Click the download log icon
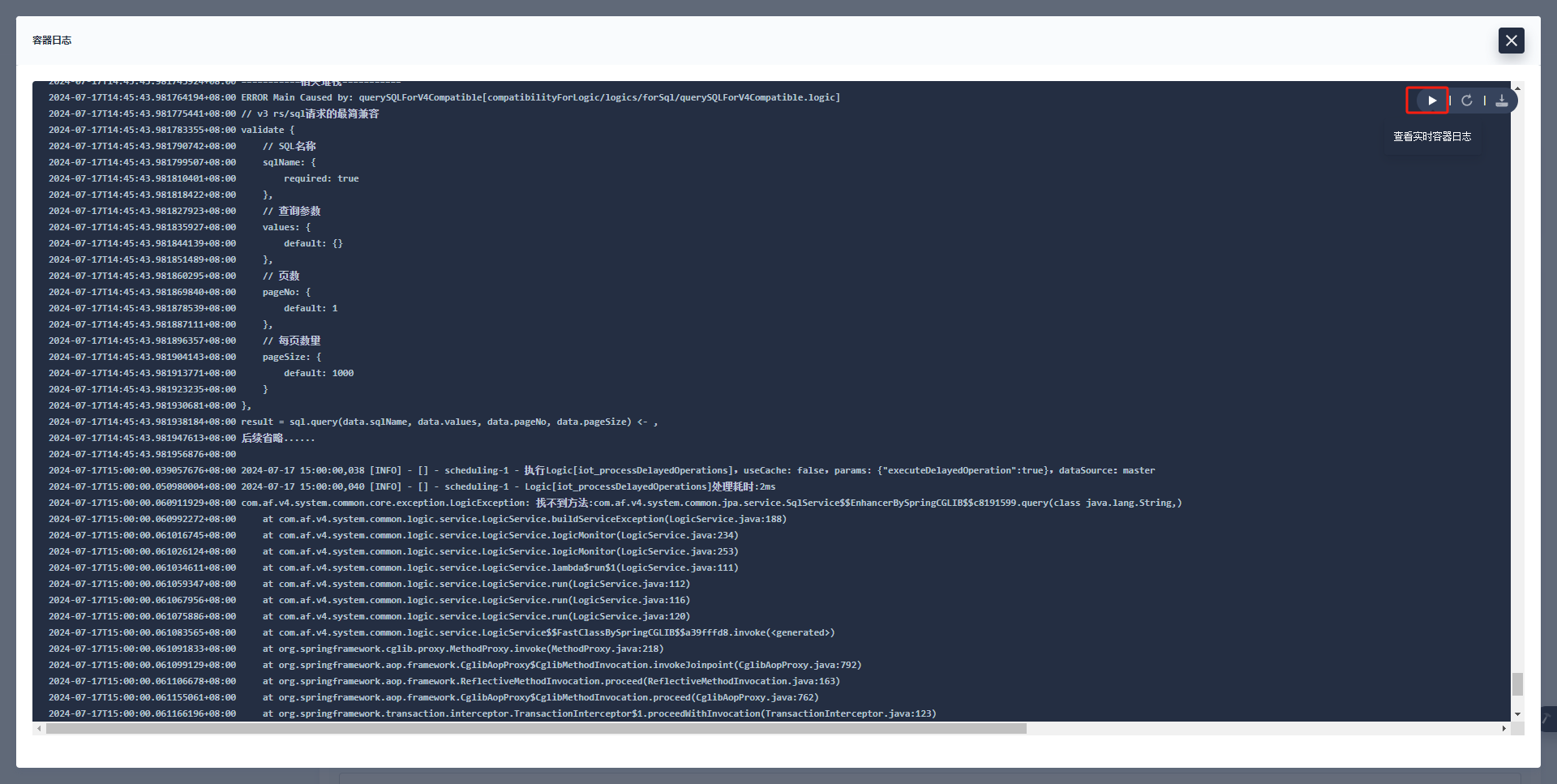This screenshot has width=1557, height=784. click(1502, 101)
